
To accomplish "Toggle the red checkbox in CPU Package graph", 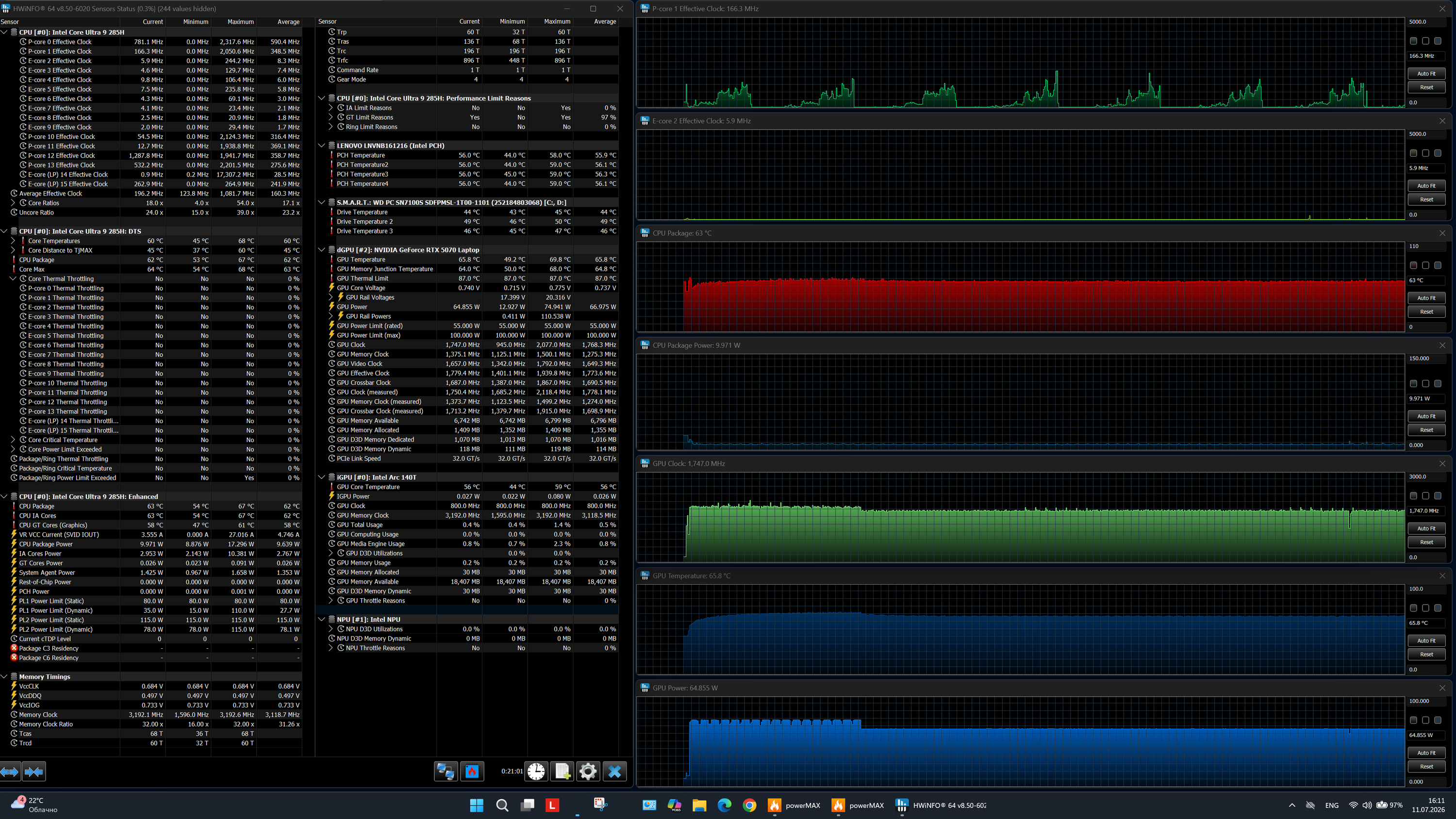I will tap(1413, 265).
